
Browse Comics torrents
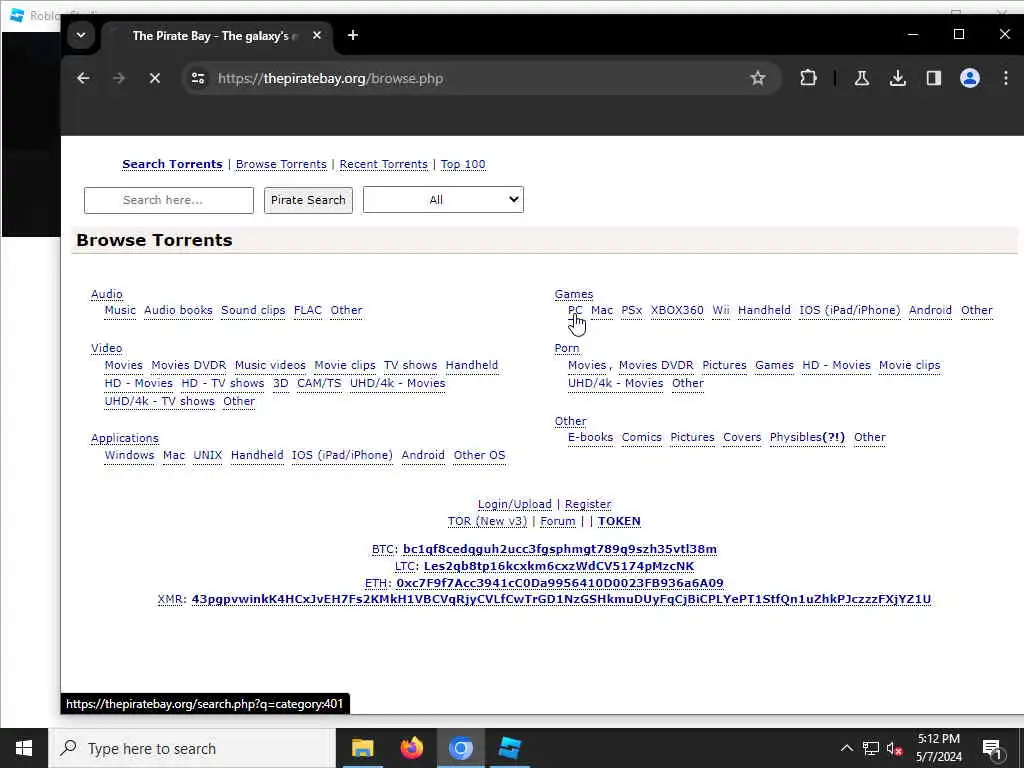click(x=641, y=438)
